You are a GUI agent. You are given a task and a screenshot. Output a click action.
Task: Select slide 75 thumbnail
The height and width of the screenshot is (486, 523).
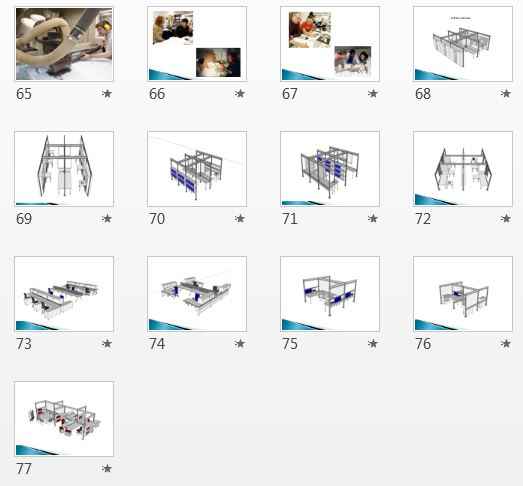click(330, 294)
